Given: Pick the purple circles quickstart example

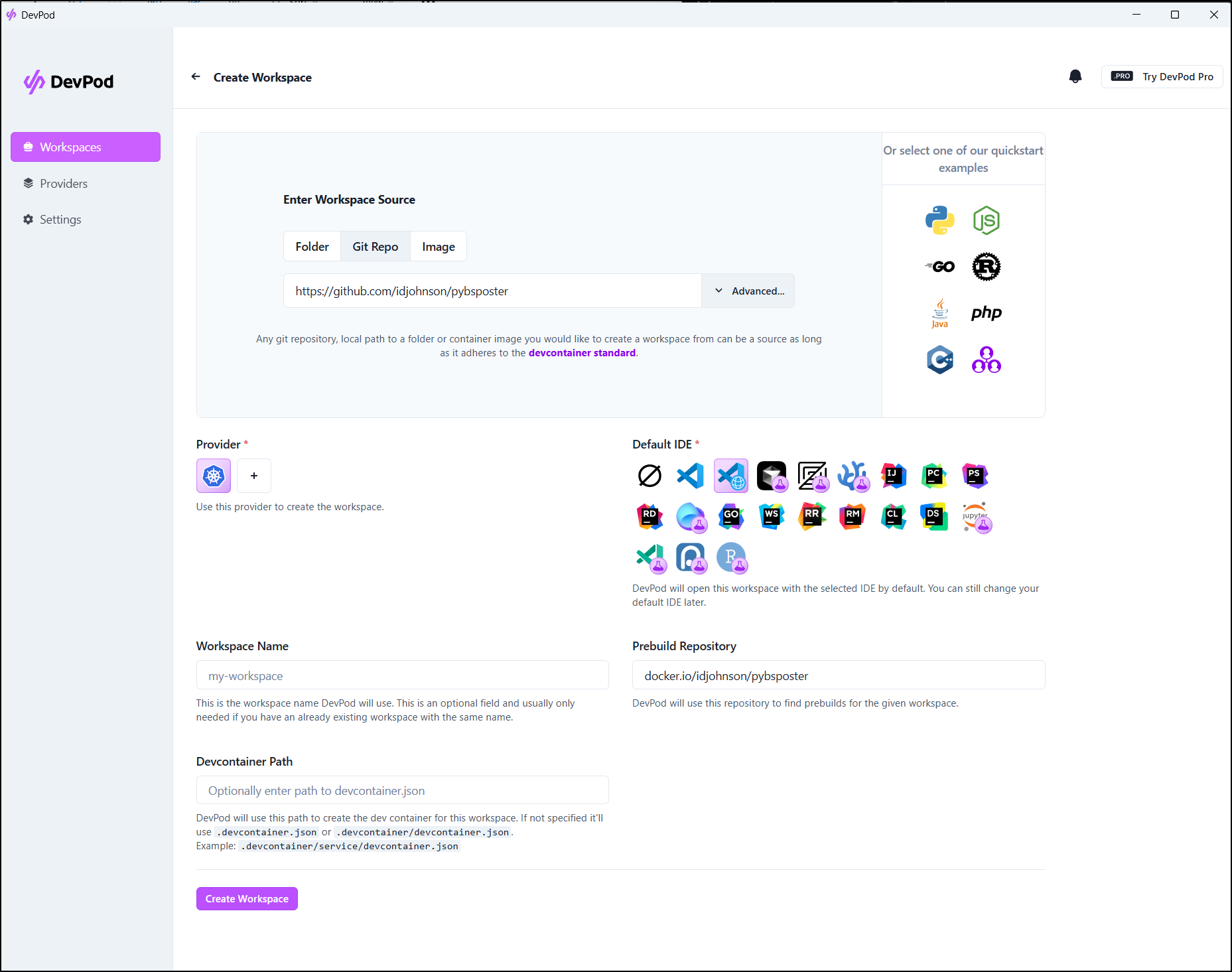Looking at the screenshot, I should coord(987,360).
